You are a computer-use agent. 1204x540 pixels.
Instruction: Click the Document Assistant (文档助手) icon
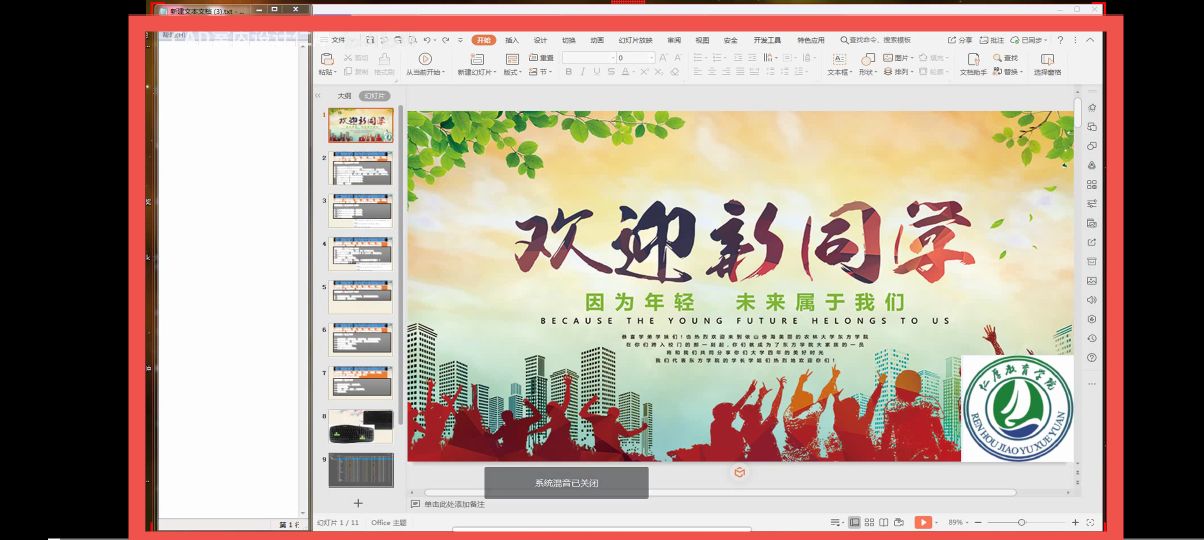[972, 60]
